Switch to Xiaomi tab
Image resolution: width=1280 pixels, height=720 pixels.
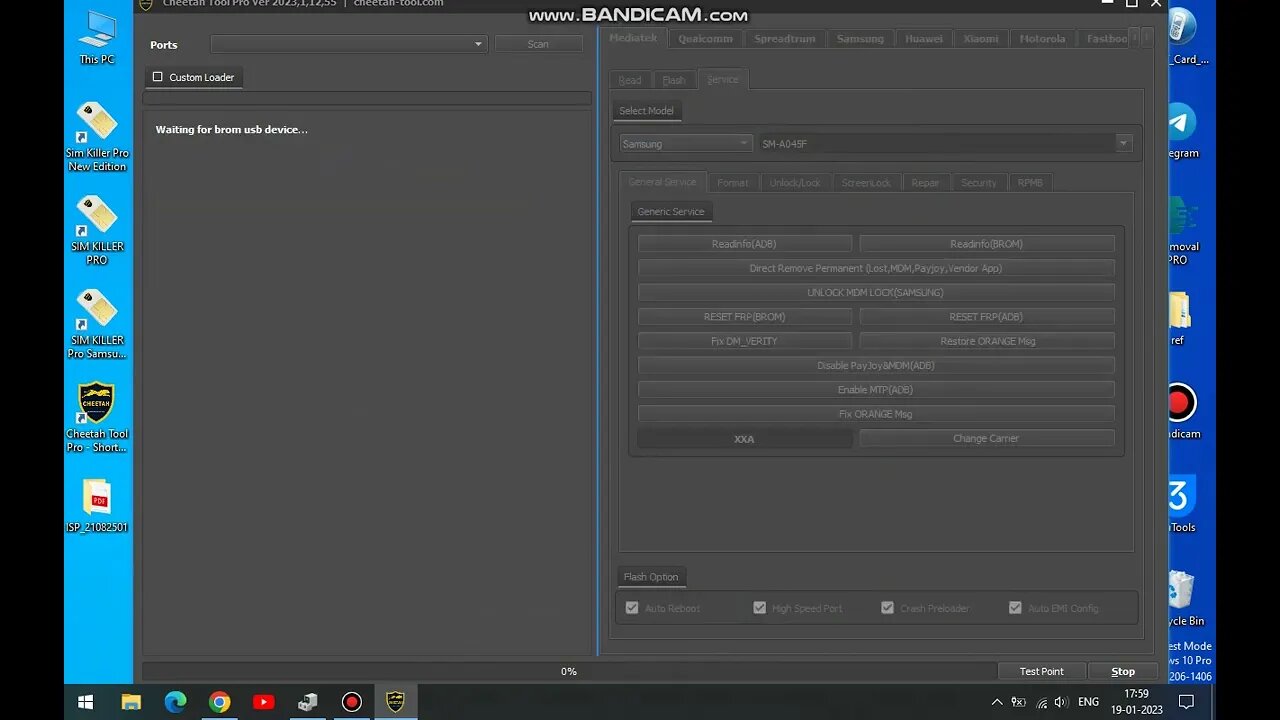[981, 38]
